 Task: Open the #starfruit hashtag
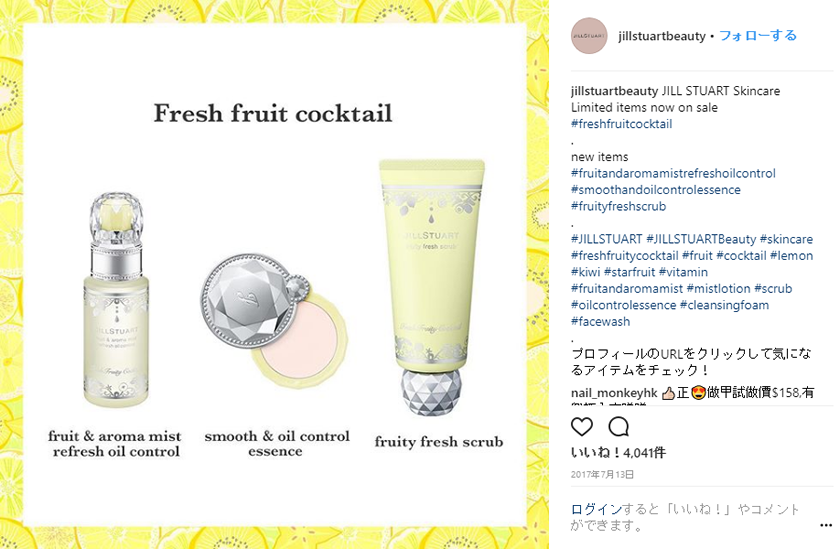[629, 272]
